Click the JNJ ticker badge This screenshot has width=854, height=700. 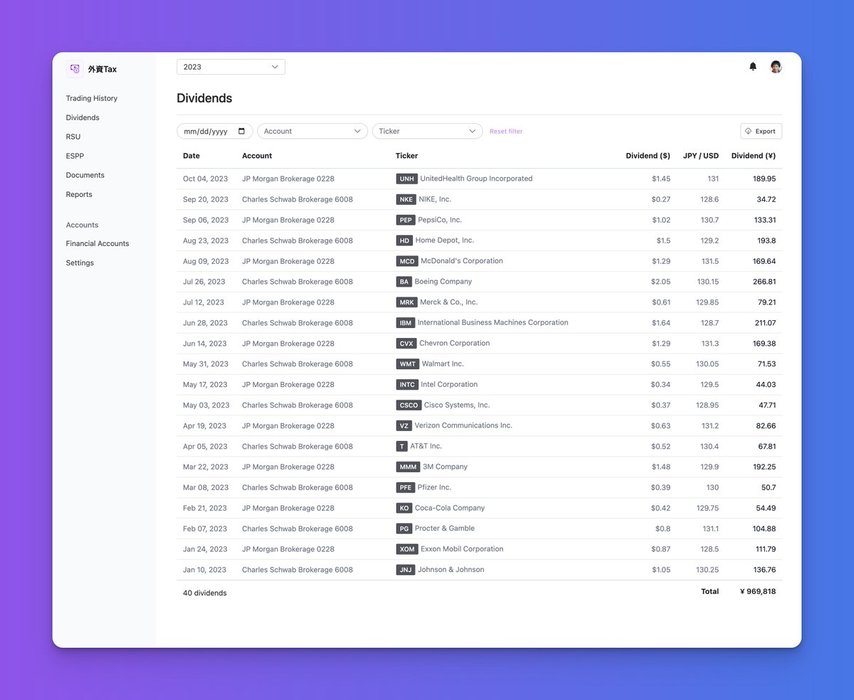coord(406,570)
